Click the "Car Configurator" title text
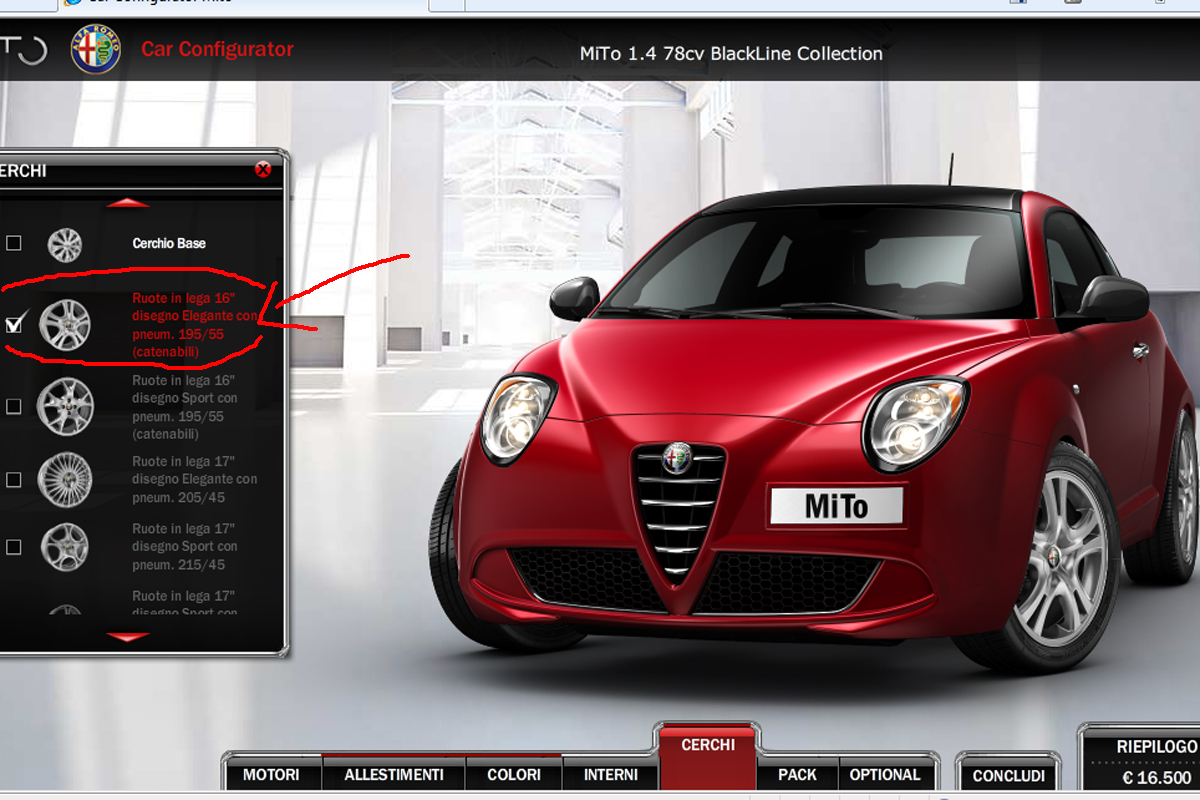 (x=217, y=49)
